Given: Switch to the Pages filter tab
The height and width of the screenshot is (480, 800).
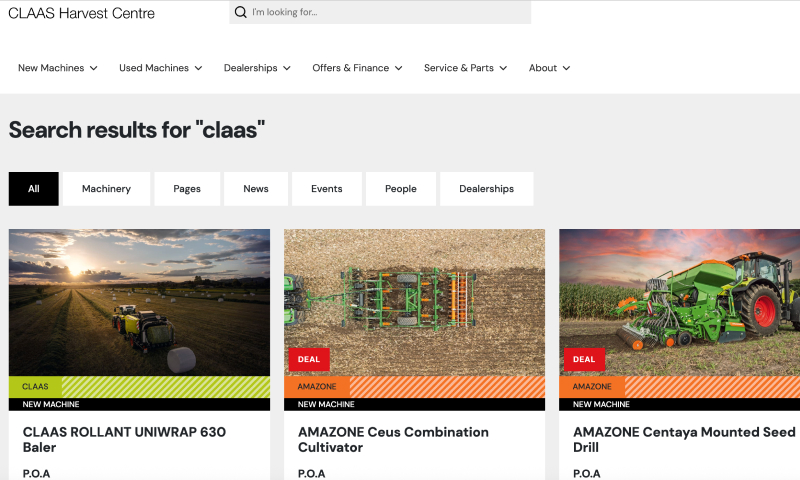Looking at the screenshot, I should [x=187, y=189].
